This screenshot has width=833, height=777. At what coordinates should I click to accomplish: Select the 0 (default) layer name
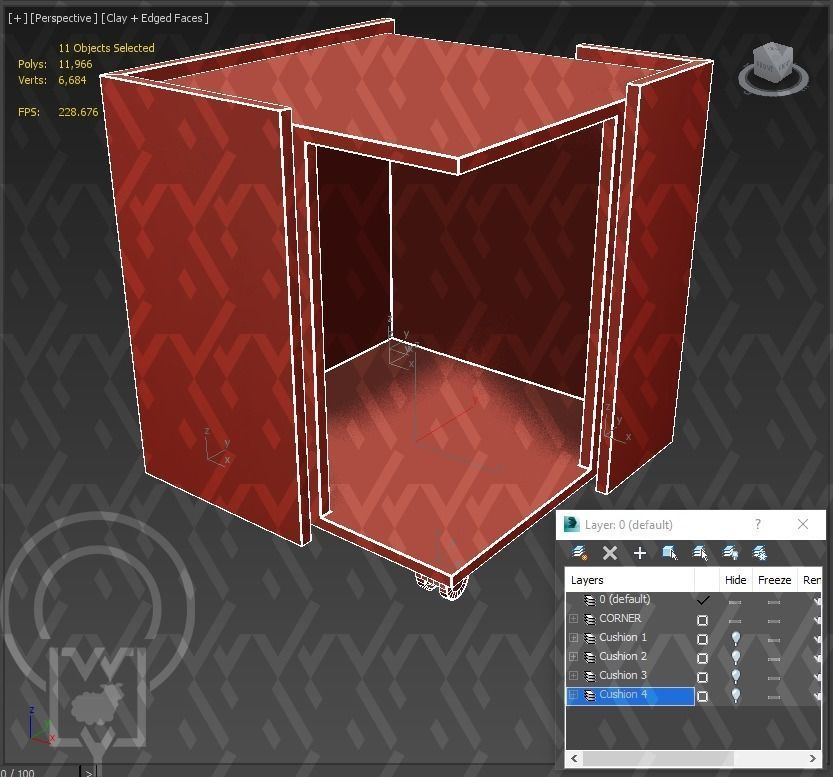pos(625,599)
